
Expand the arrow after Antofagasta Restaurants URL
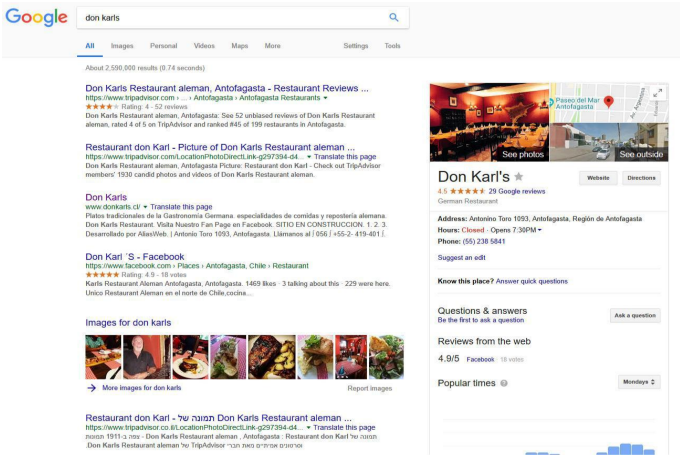tap(325, 98)
